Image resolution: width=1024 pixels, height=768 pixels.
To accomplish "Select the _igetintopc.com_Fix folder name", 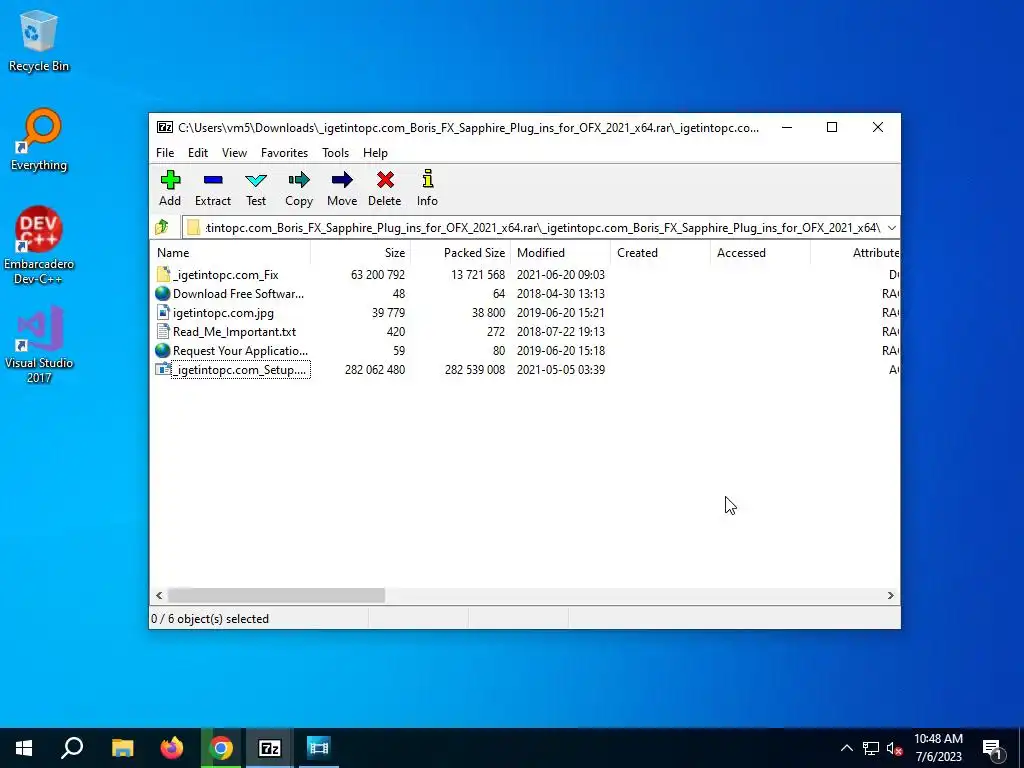I will tap(225, 274).
